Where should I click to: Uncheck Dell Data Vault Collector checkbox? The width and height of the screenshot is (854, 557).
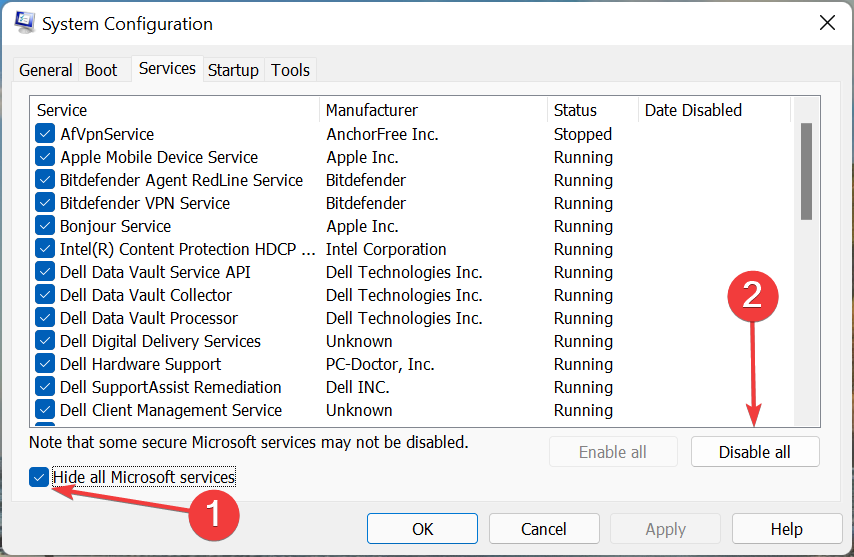[45, 295]
